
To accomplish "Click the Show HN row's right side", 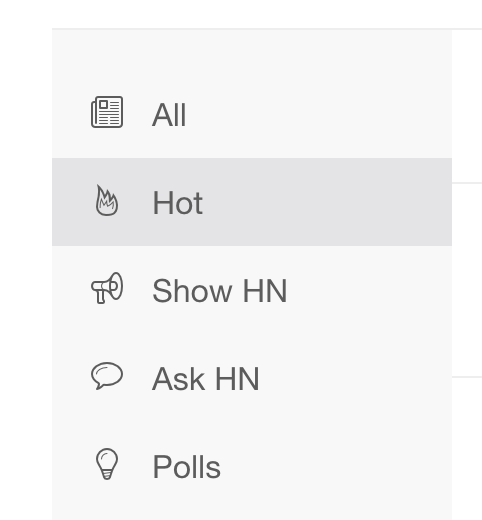I will 367,290.
